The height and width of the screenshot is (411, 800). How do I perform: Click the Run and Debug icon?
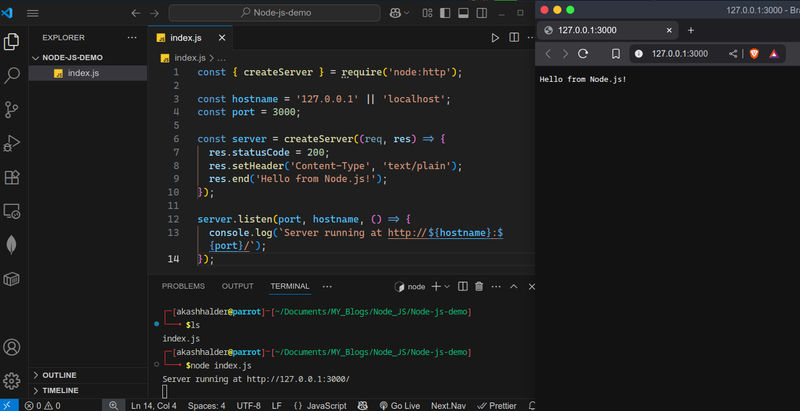click(13, 143)
